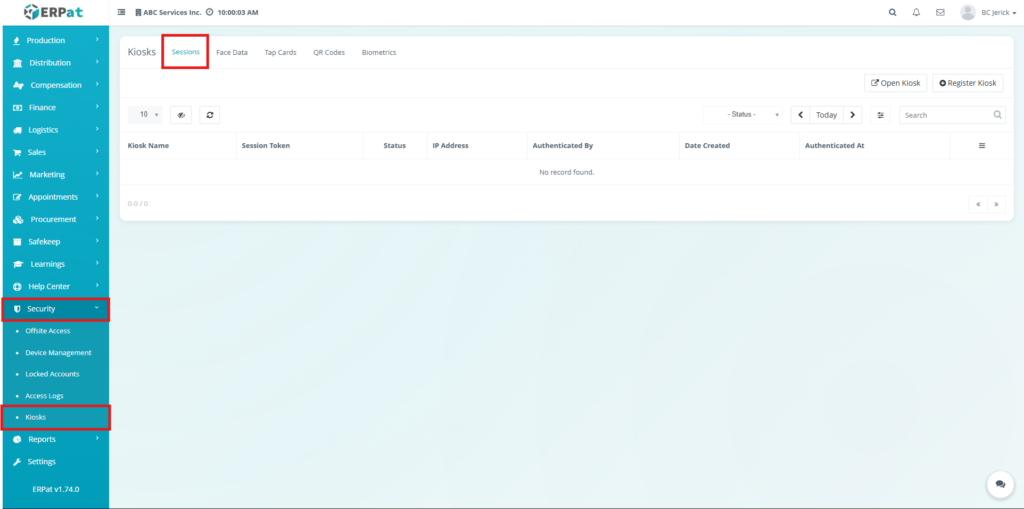Go to previous date with left arrow
This screenshot has height=509, width=1024.
800,115
